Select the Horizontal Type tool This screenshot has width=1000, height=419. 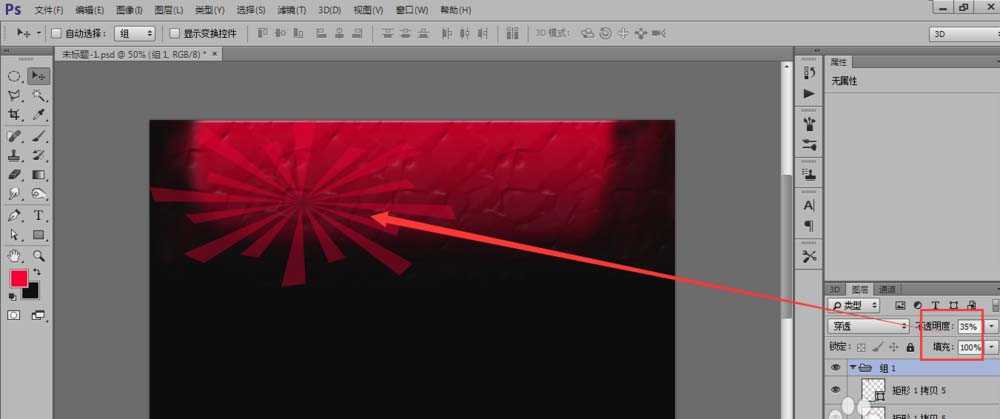pyautogui.click(x=38, y=215)
